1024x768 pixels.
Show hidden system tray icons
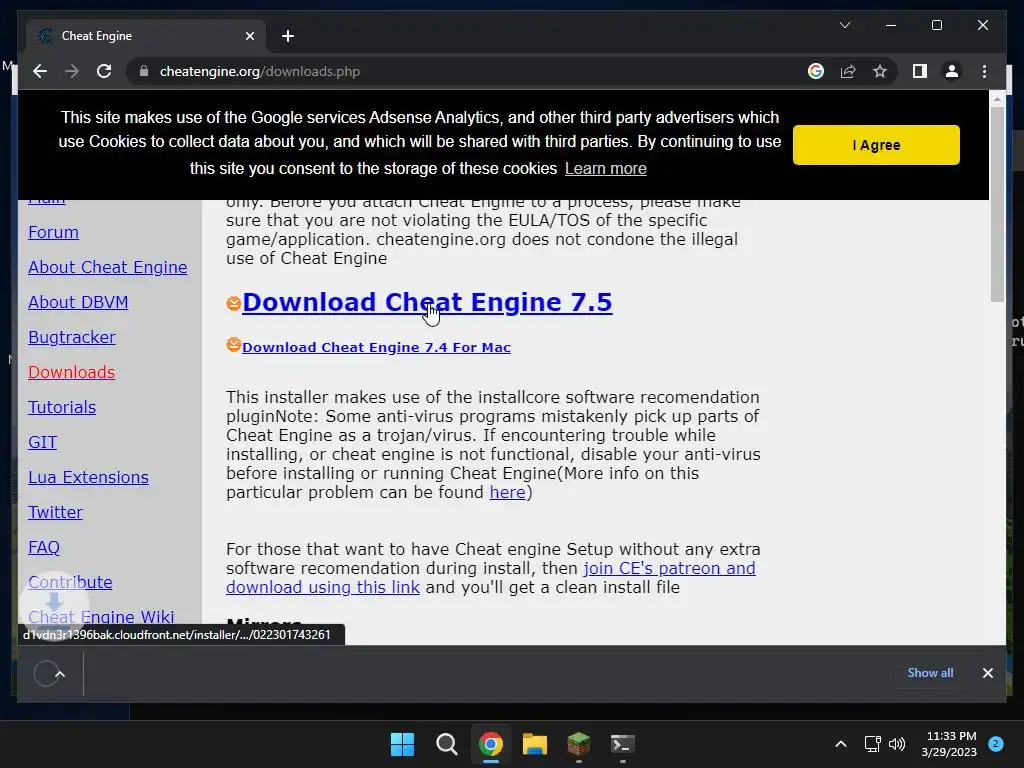pos(841,744)
